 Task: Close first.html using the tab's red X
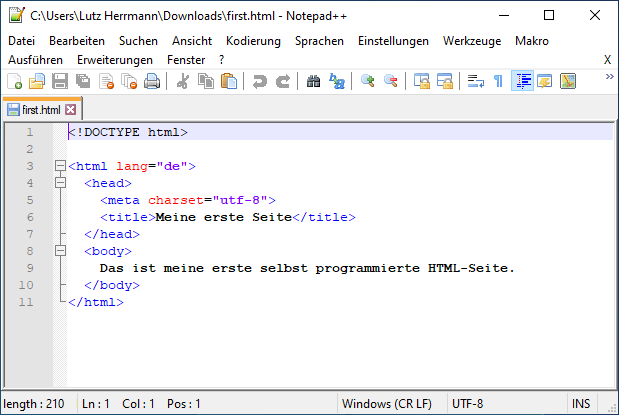[x=71, y=109]
